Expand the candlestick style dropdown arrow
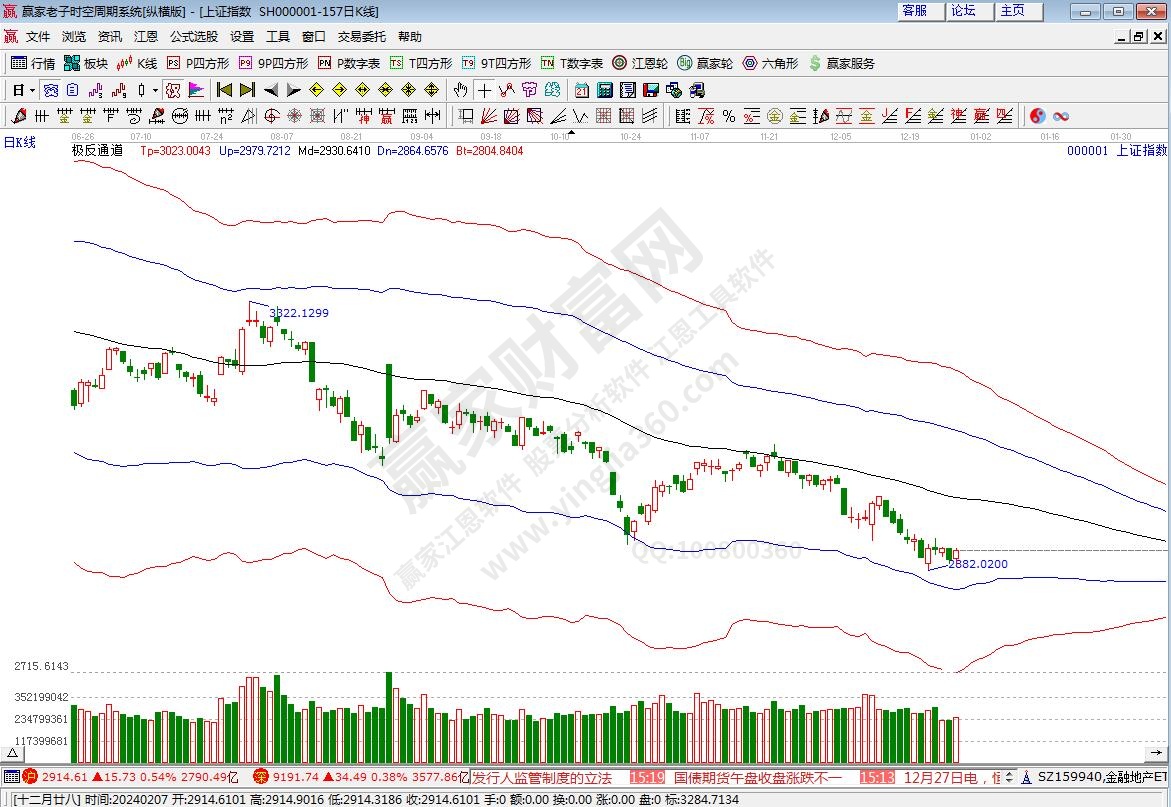 pos(156,90)
